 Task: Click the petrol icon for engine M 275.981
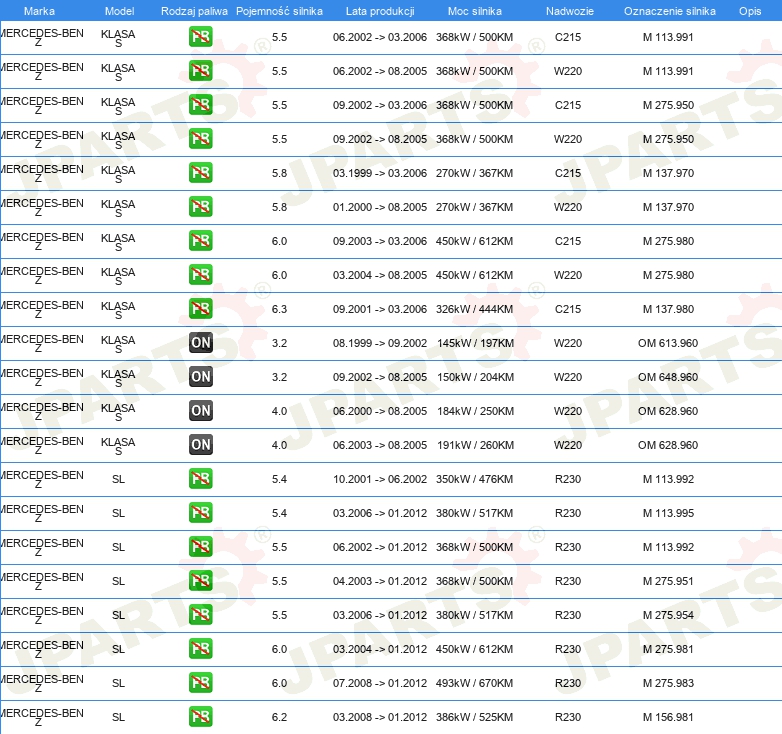tap(200, 649)
